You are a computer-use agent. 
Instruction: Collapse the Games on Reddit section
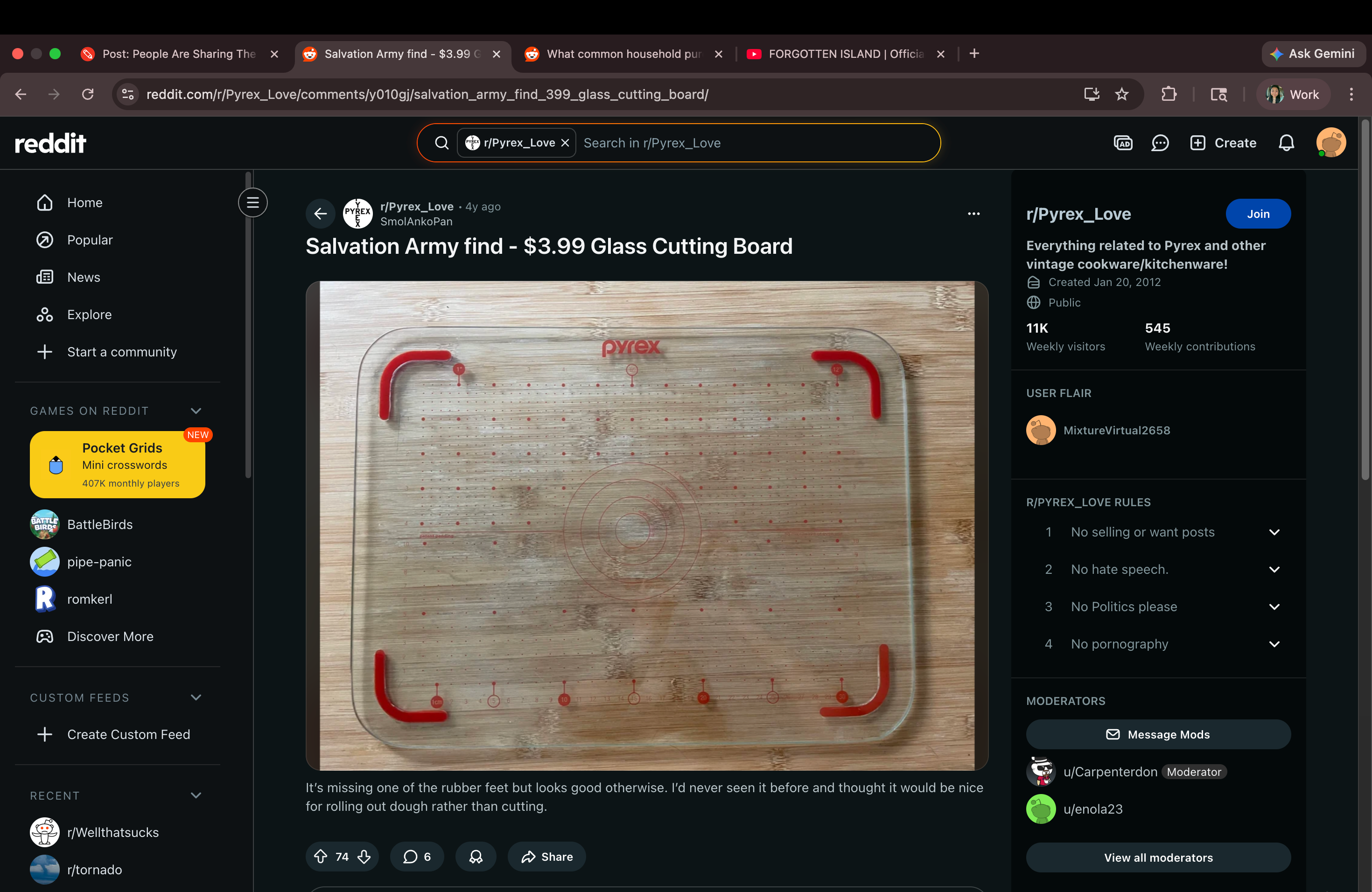tap(196, 411)
